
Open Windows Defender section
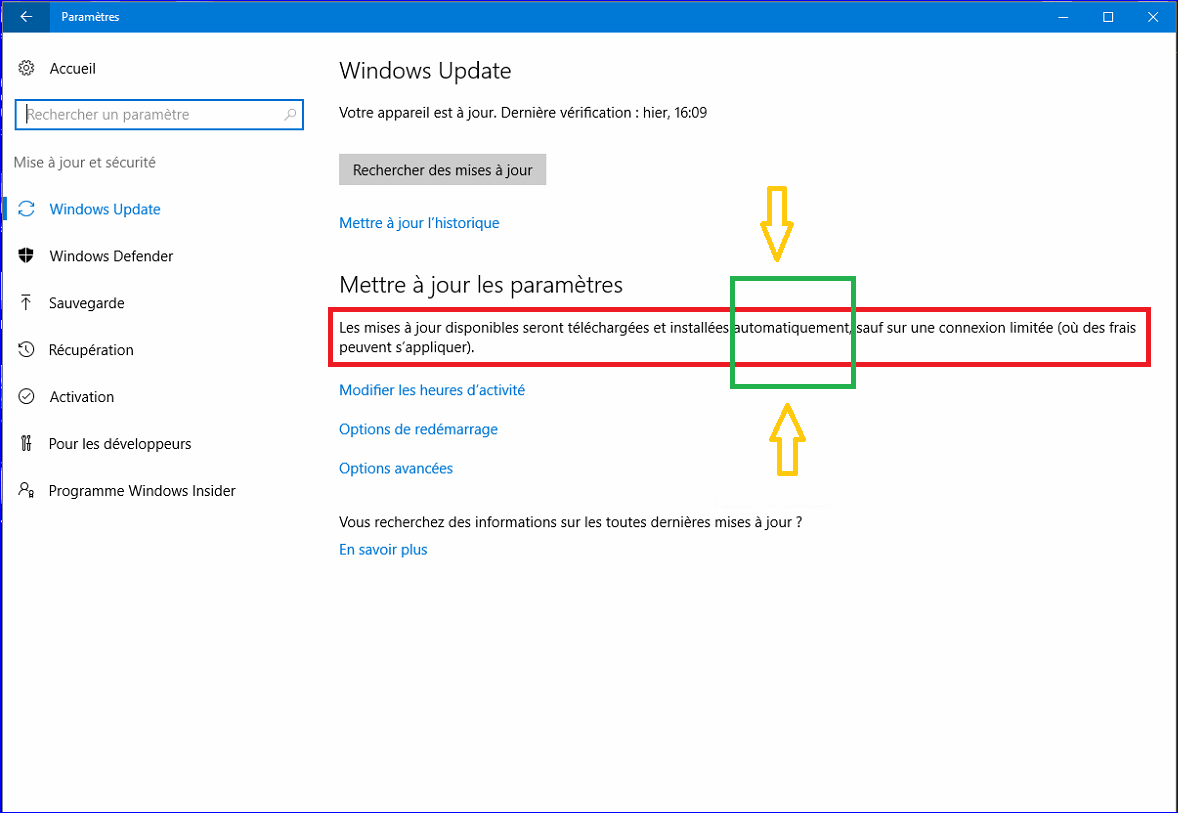111,255
